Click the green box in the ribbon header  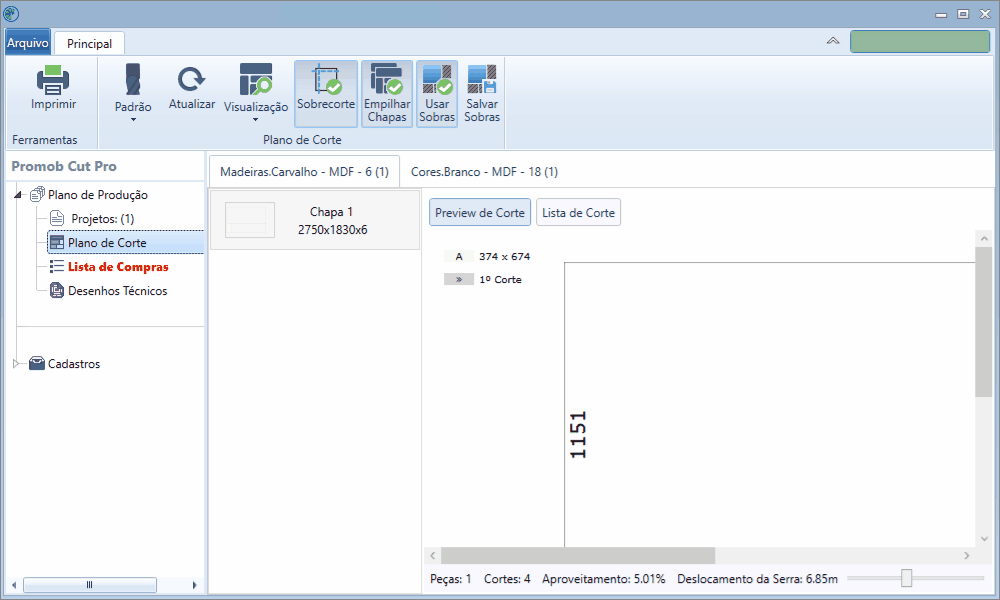point(920,41)
